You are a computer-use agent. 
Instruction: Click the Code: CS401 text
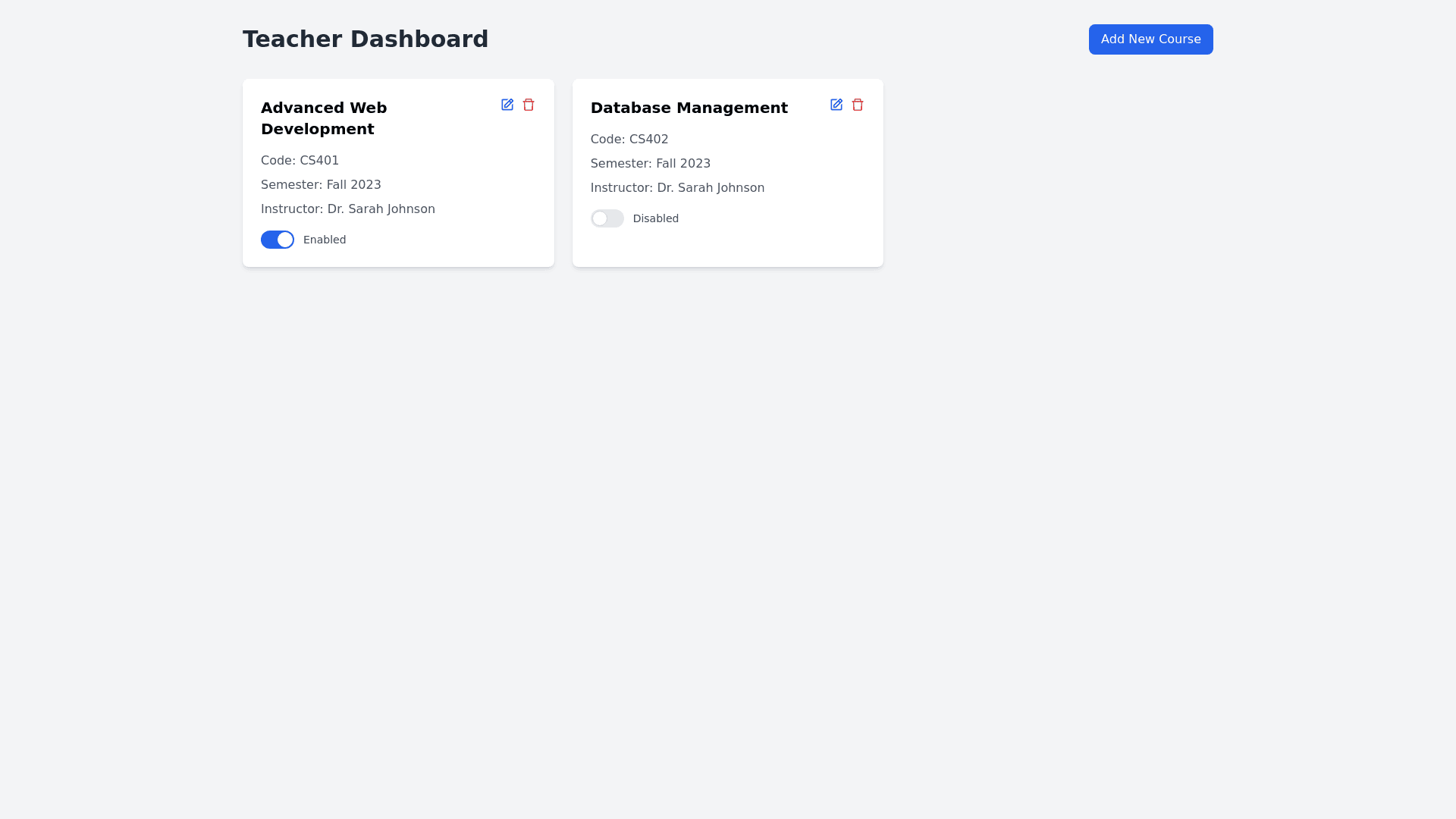point(300,161)
